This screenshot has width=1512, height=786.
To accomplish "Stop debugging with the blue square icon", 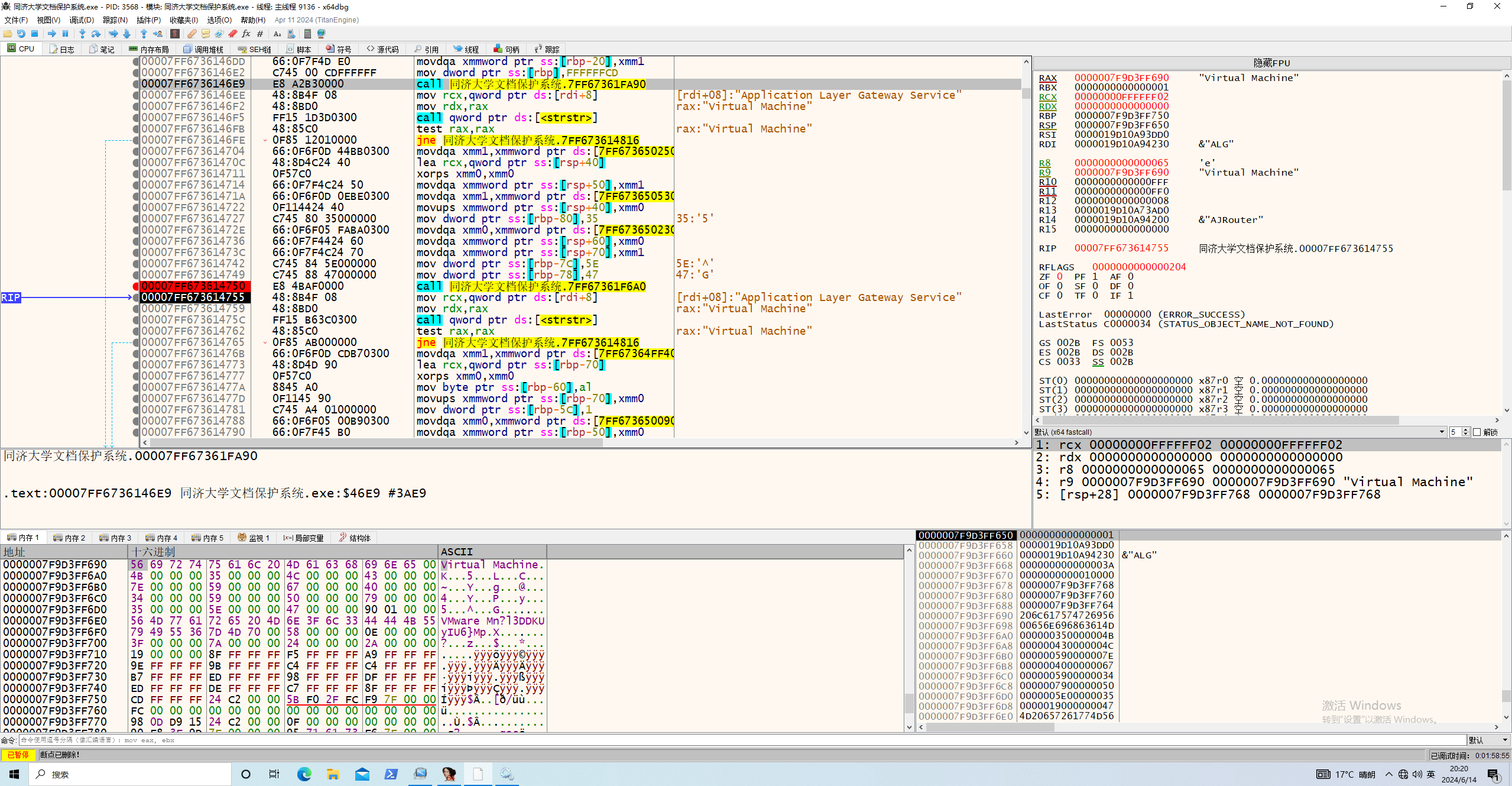I will coord(35,34).
